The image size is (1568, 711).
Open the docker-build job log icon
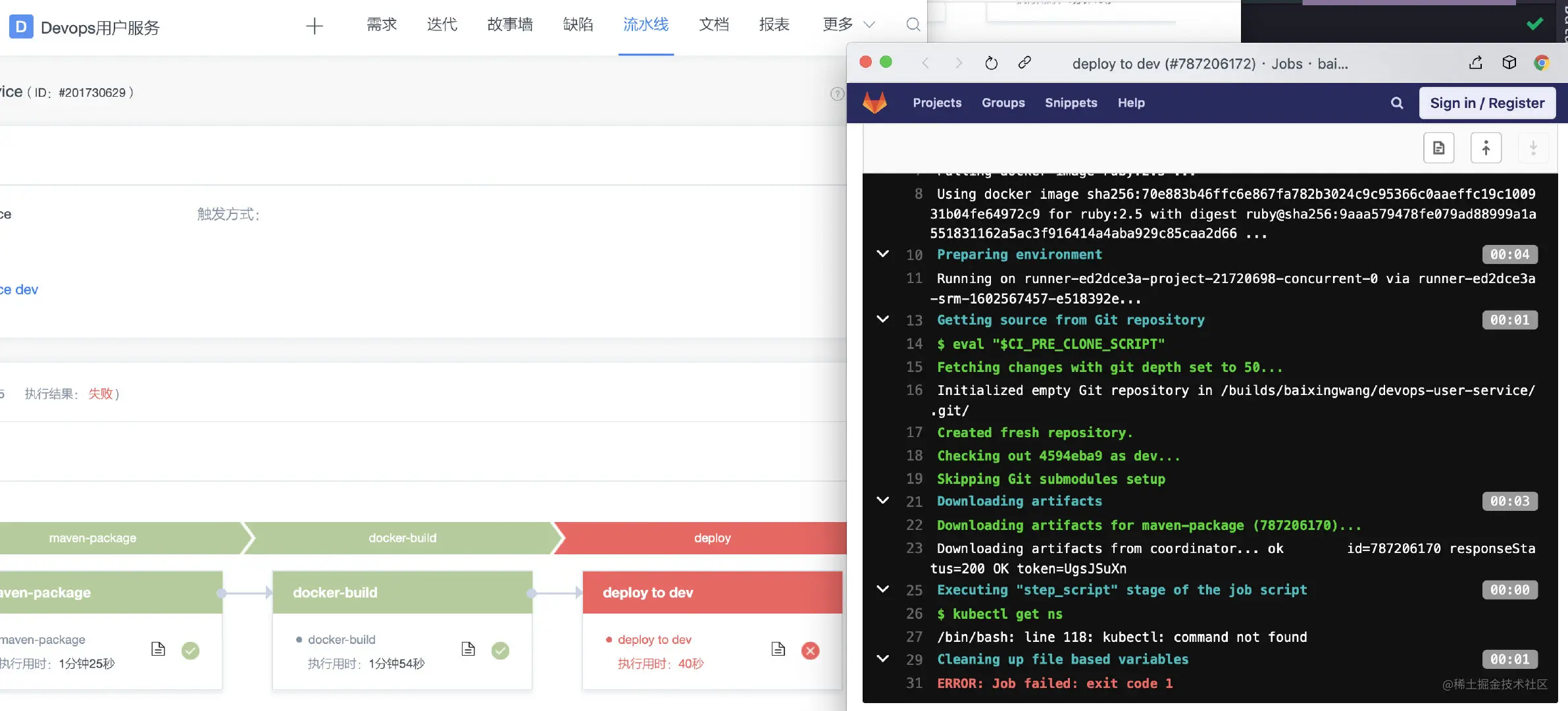[468, 649]
